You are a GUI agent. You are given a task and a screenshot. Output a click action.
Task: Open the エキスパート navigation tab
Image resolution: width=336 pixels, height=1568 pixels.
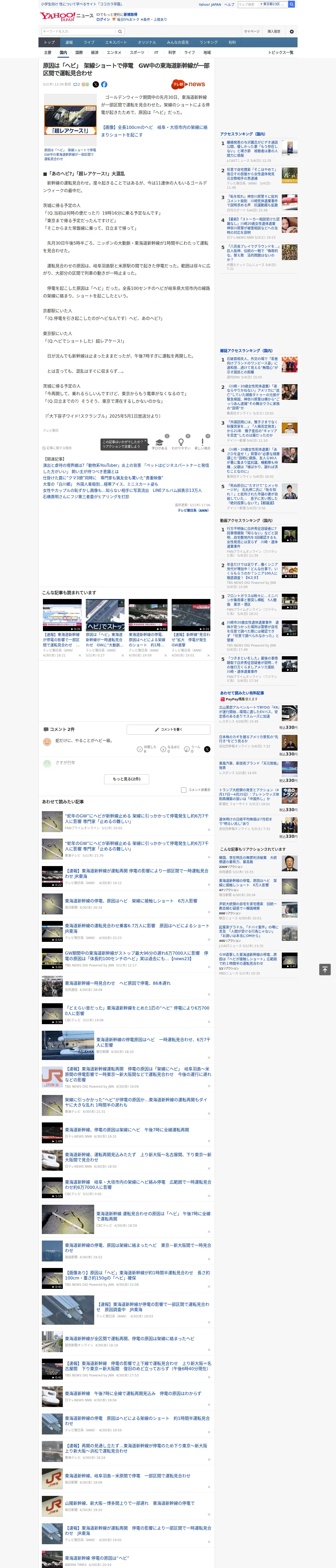116,43
